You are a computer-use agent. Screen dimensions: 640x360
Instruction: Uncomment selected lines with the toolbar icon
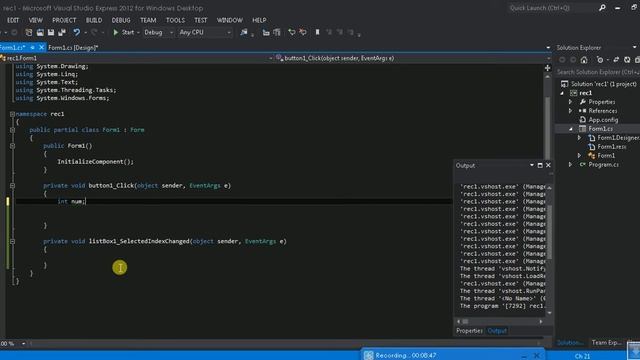coord(303,32)
